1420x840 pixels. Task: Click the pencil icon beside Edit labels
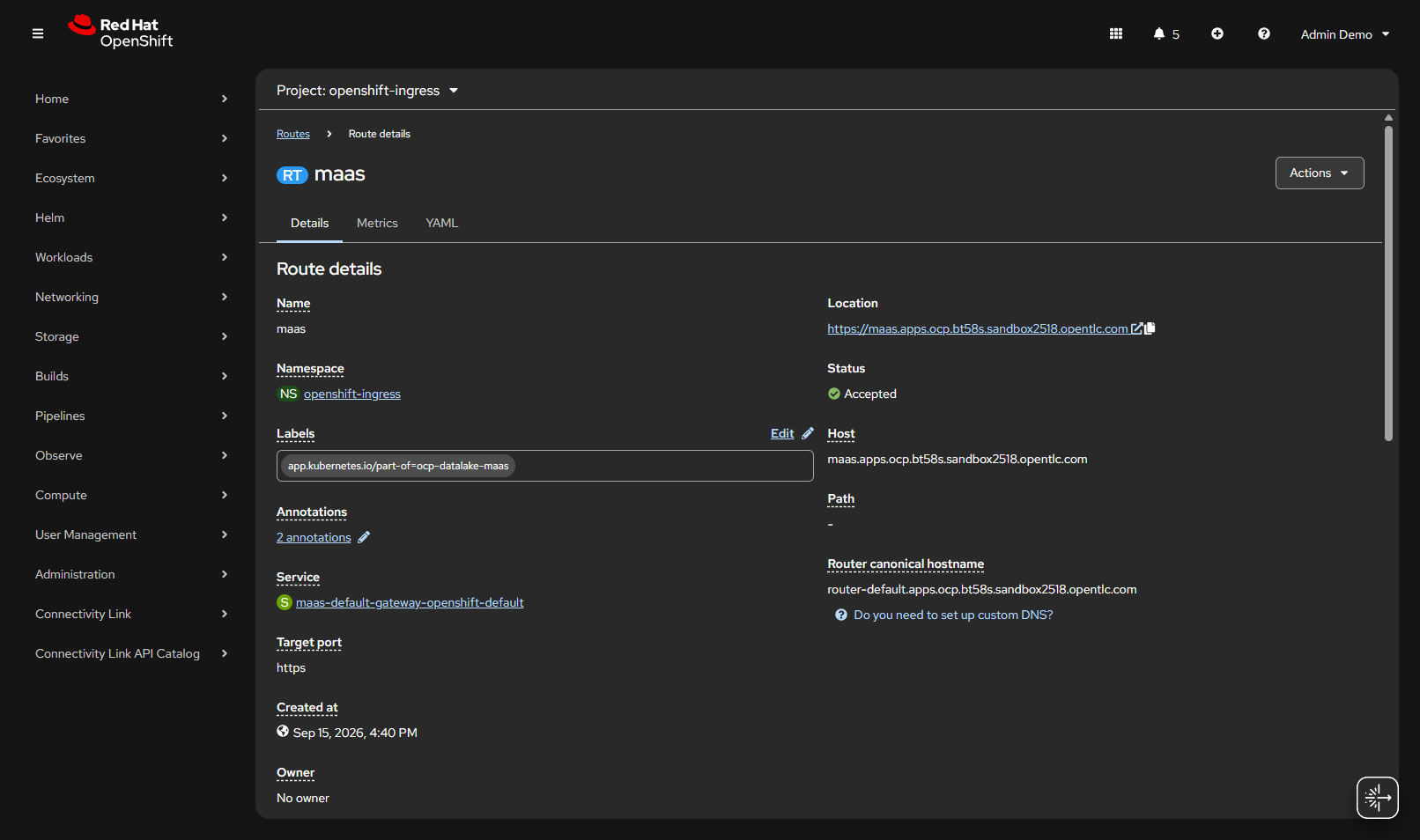807,433
